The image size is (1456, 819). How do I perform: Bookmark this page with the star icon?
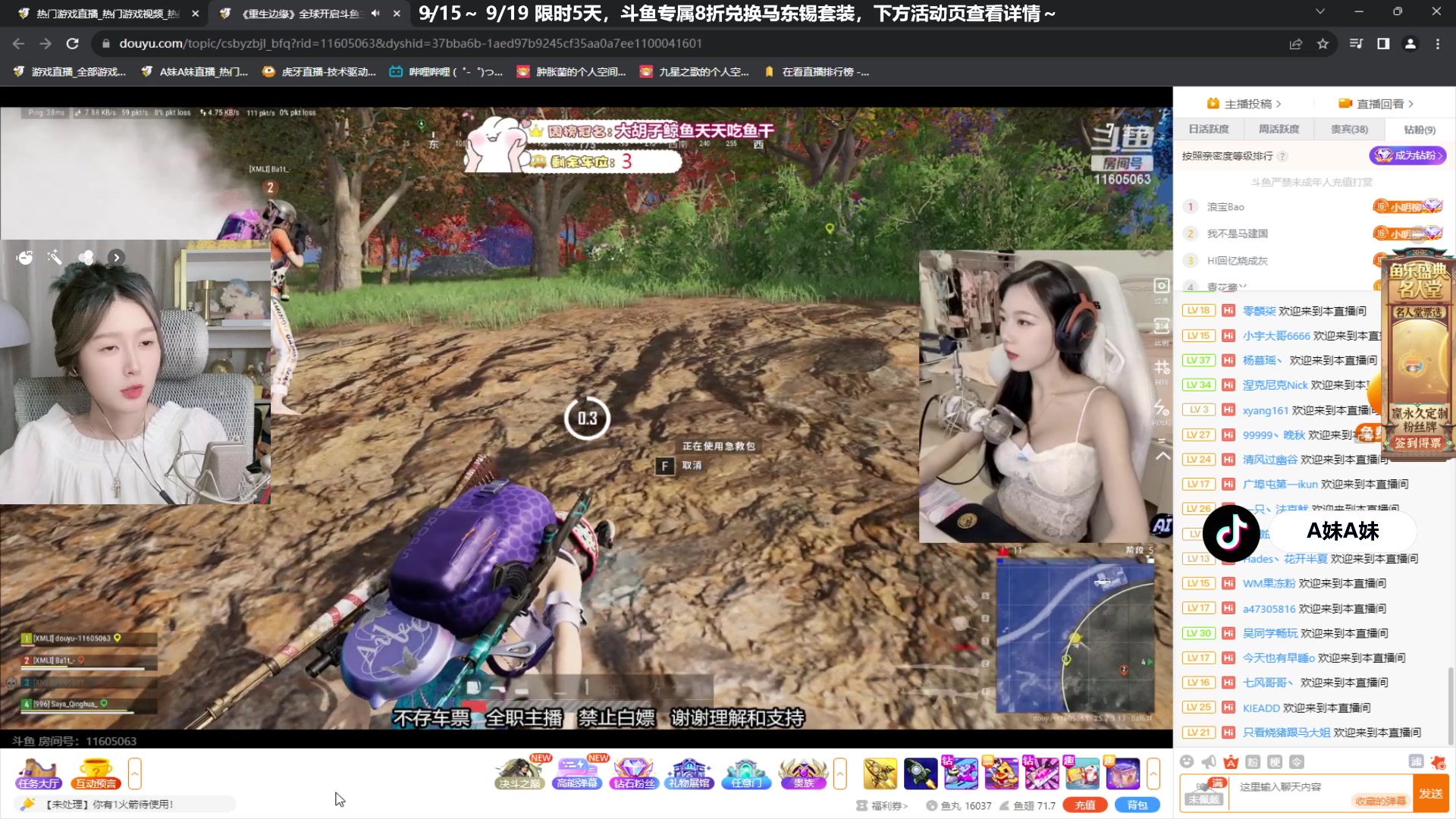point(1323,44)
